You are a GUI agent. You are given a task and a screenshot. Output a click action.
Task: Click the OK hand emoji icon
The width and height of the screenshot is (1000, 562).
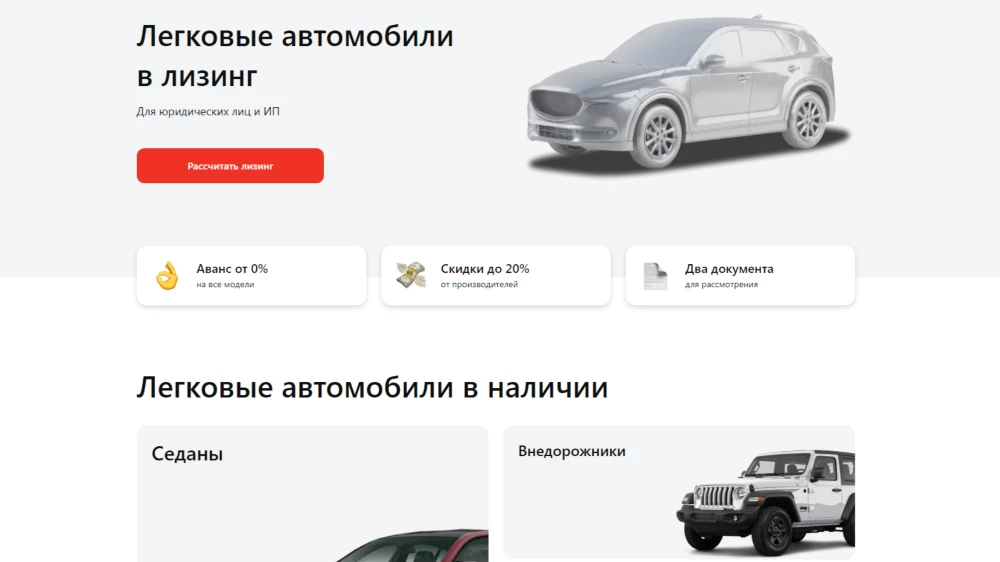click(167, 276)
